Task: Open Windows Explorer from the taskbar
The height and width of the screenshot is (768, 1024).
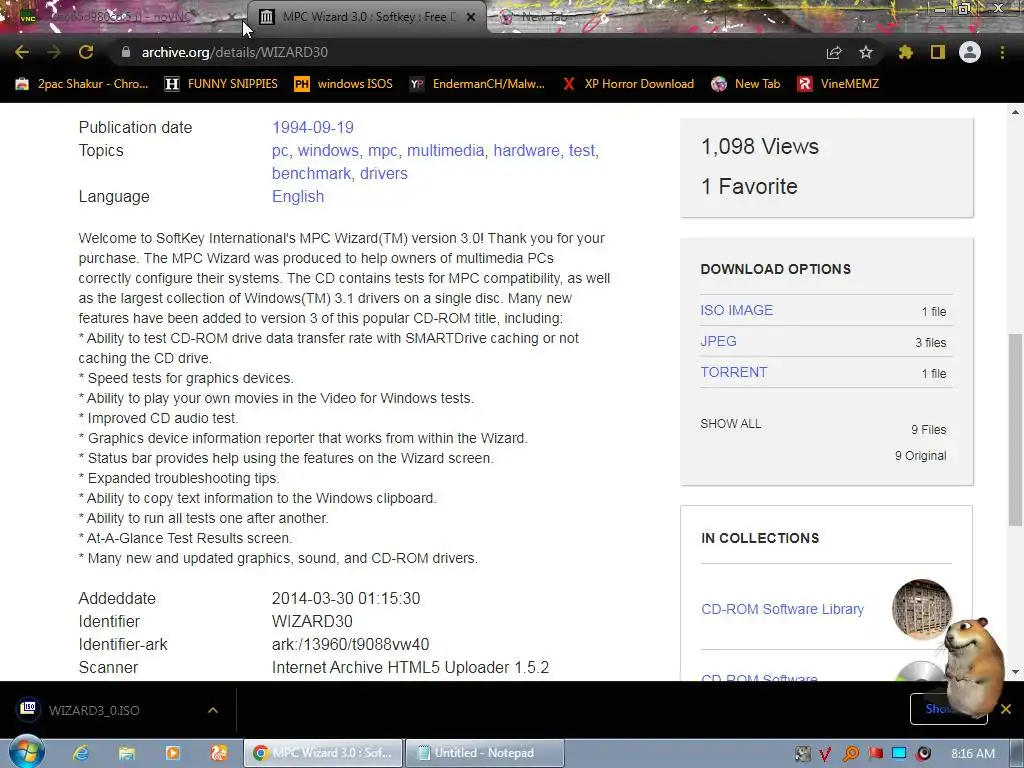Action: (127, 753)
